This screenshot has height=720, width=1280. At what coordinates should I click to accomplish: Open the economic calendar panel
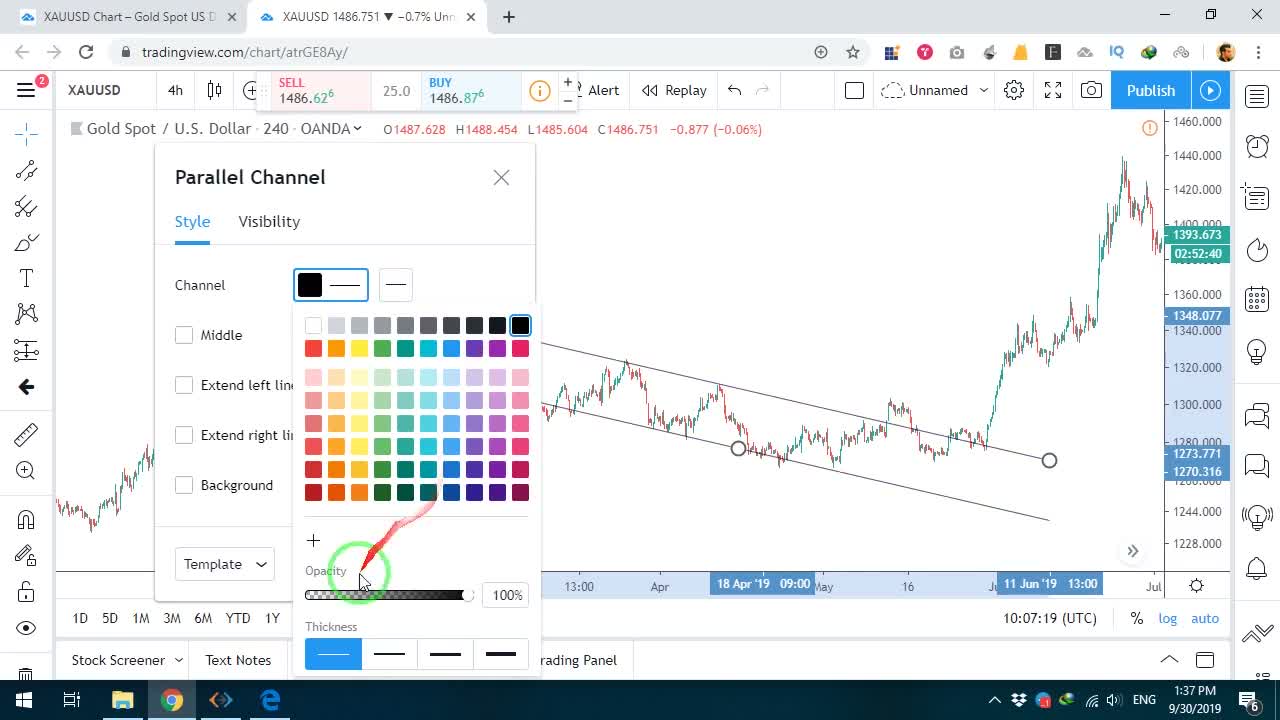click(x=1257, y=299)
